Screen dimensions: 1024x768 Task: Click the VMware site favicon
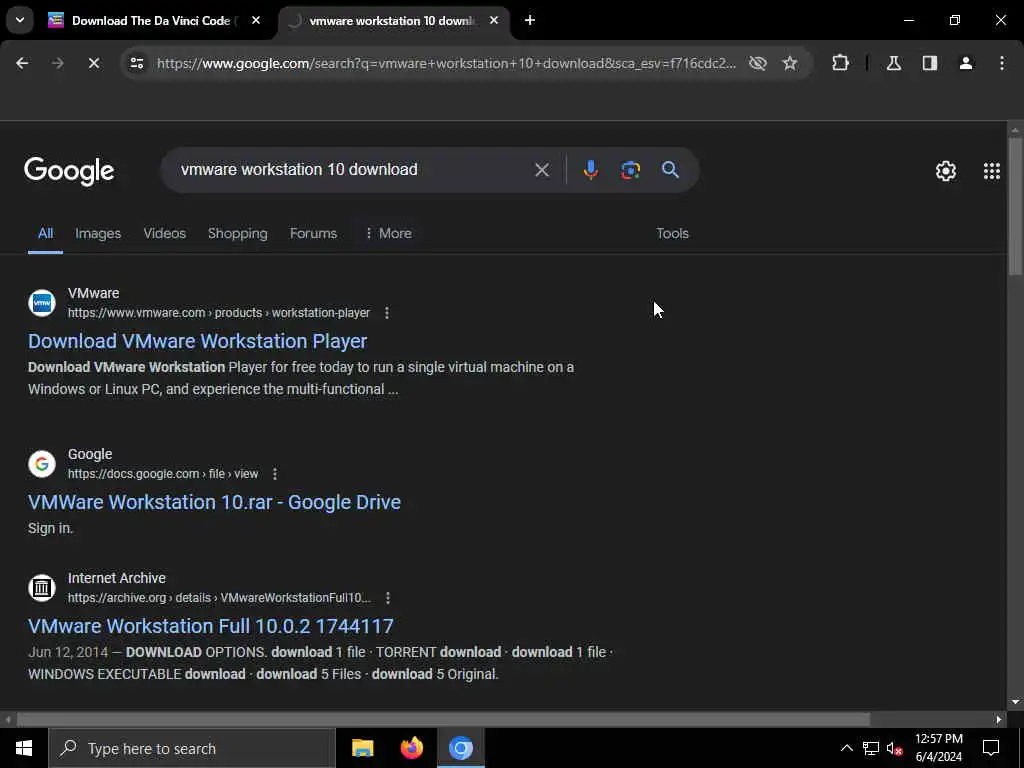pyautogui.click(x=42, y=303)
